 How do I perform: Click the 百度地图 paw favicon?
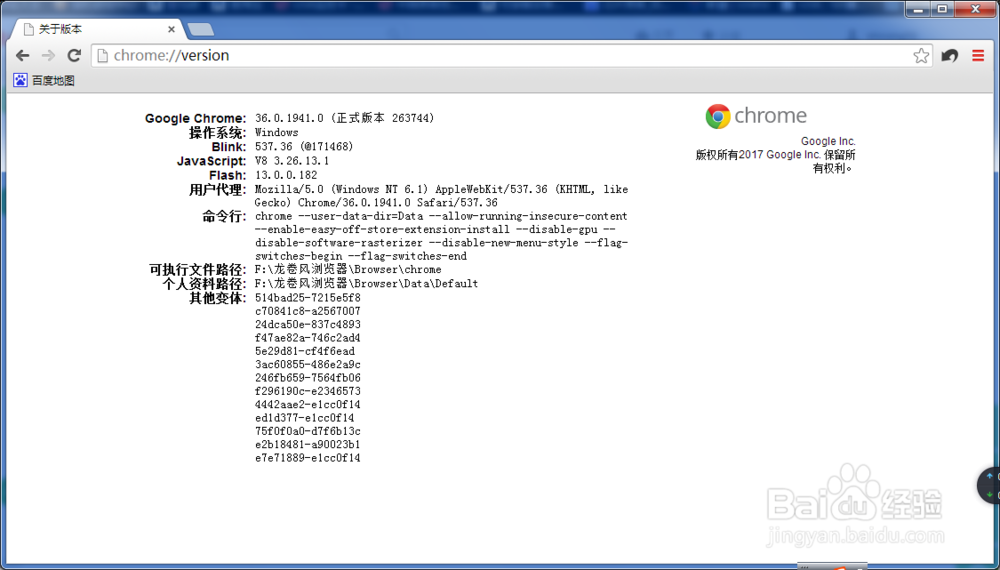(x=20, y=80)
